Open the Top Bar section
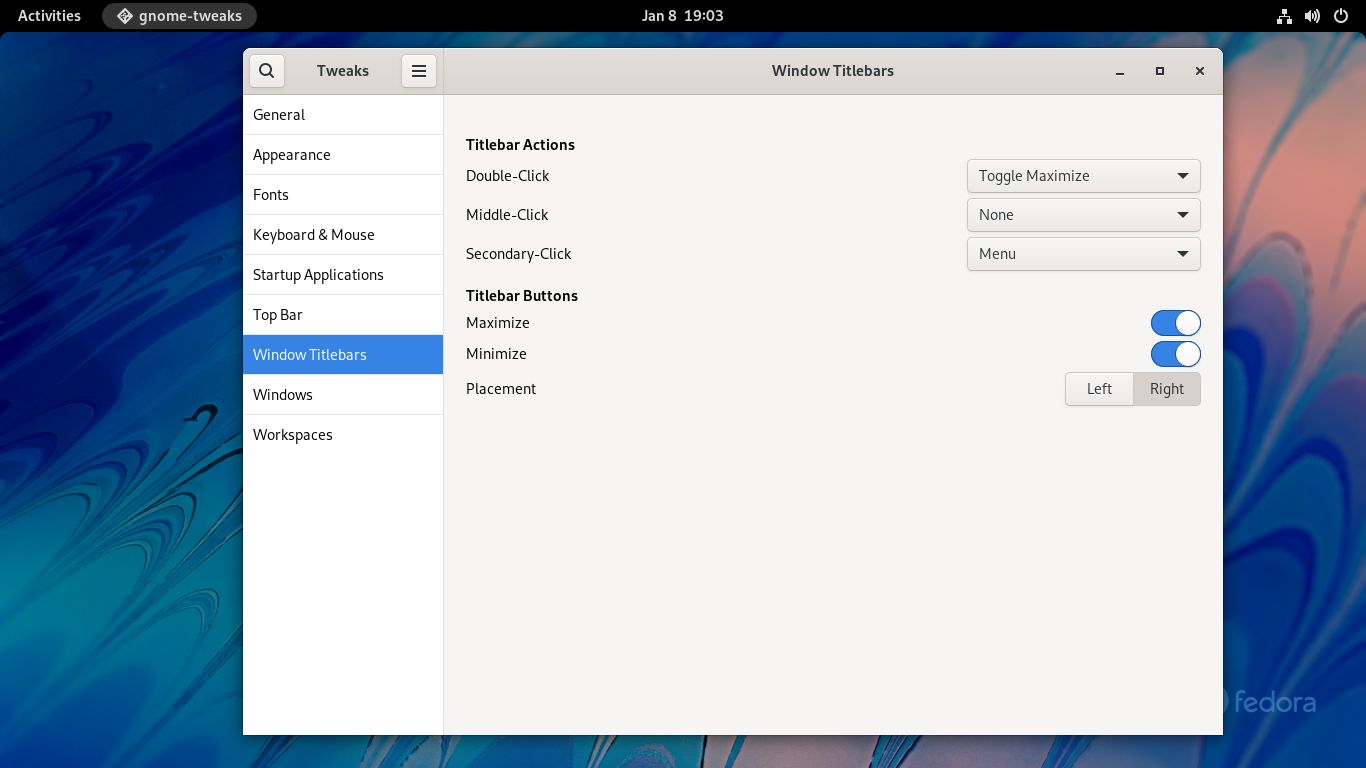Image resolution: width=1366 pixels, height=768 pixels. tap(343, 315)
